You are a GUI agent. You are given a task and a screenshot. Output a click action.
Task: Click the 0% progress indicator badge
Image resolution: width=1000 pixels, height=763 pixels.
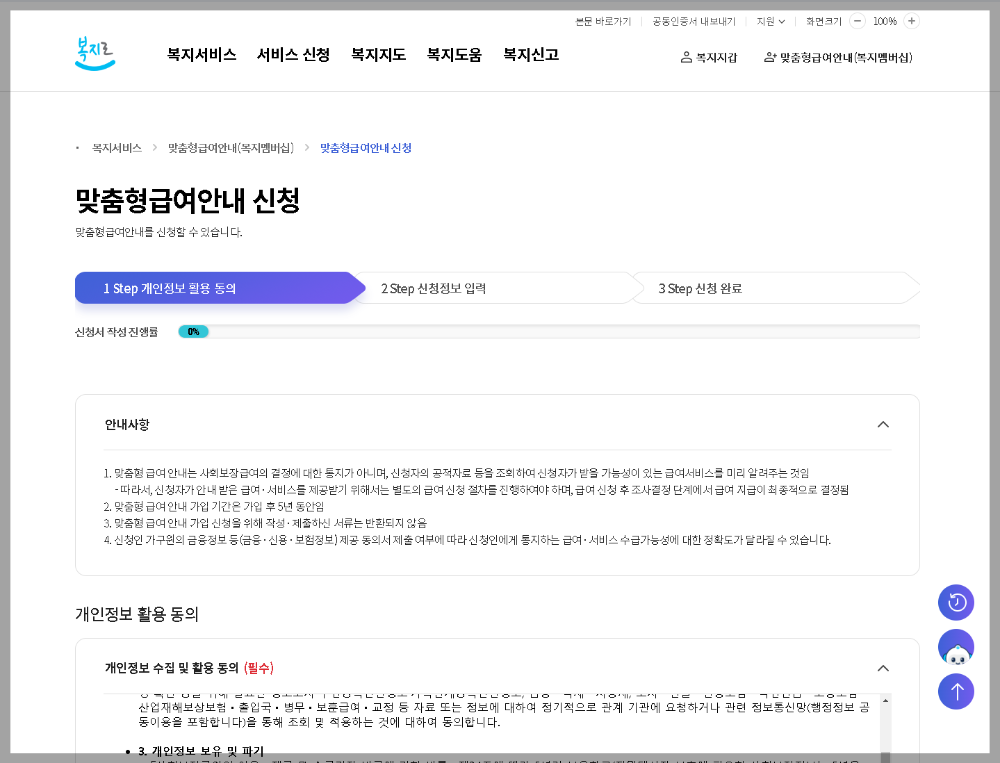pos(193,332)
